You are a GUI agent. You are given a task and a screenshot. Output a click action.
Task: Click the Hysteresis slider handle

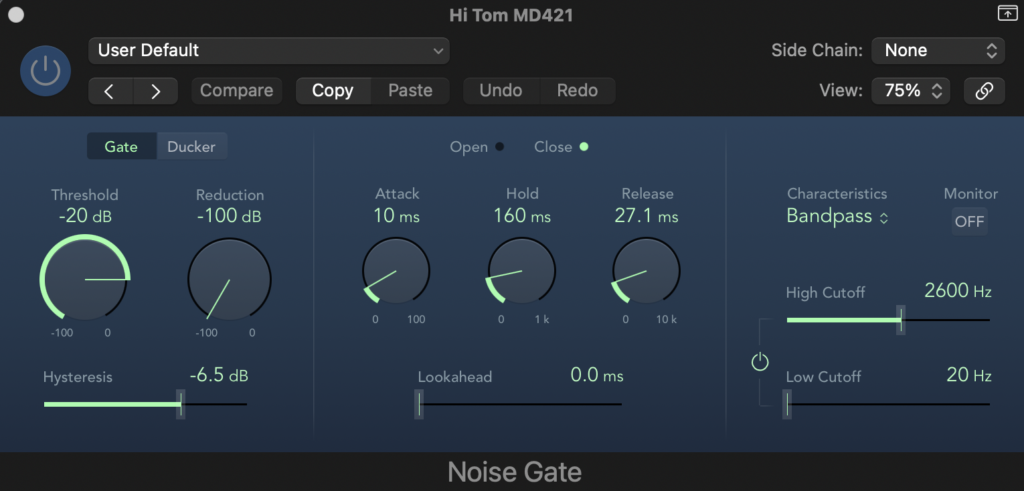coord(181,404)
